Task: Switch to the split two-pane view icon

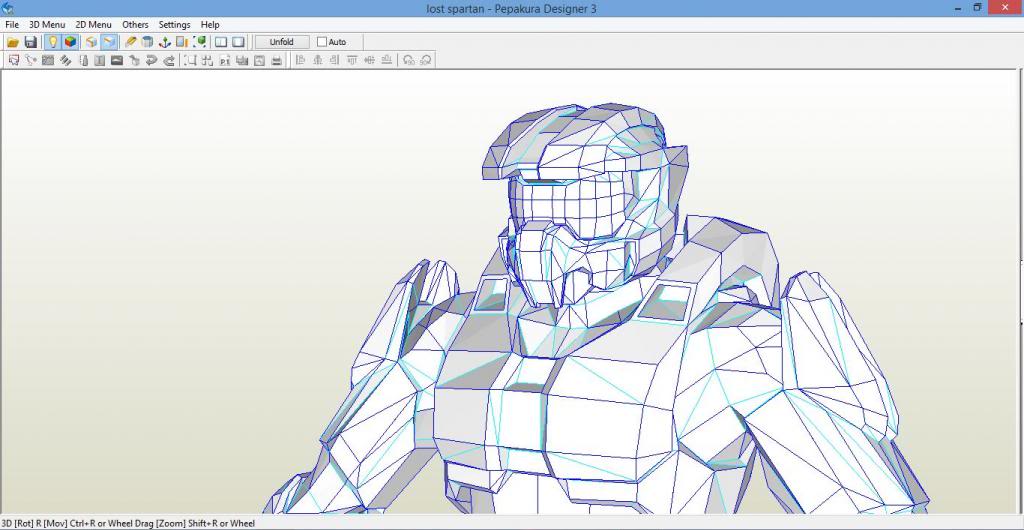Action: coord(221,42)
